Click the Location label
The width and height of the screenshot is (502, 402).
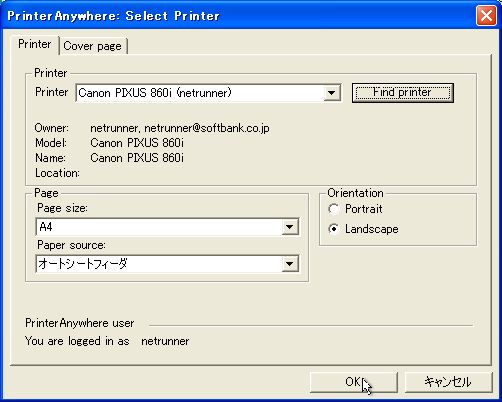[57, 173]
